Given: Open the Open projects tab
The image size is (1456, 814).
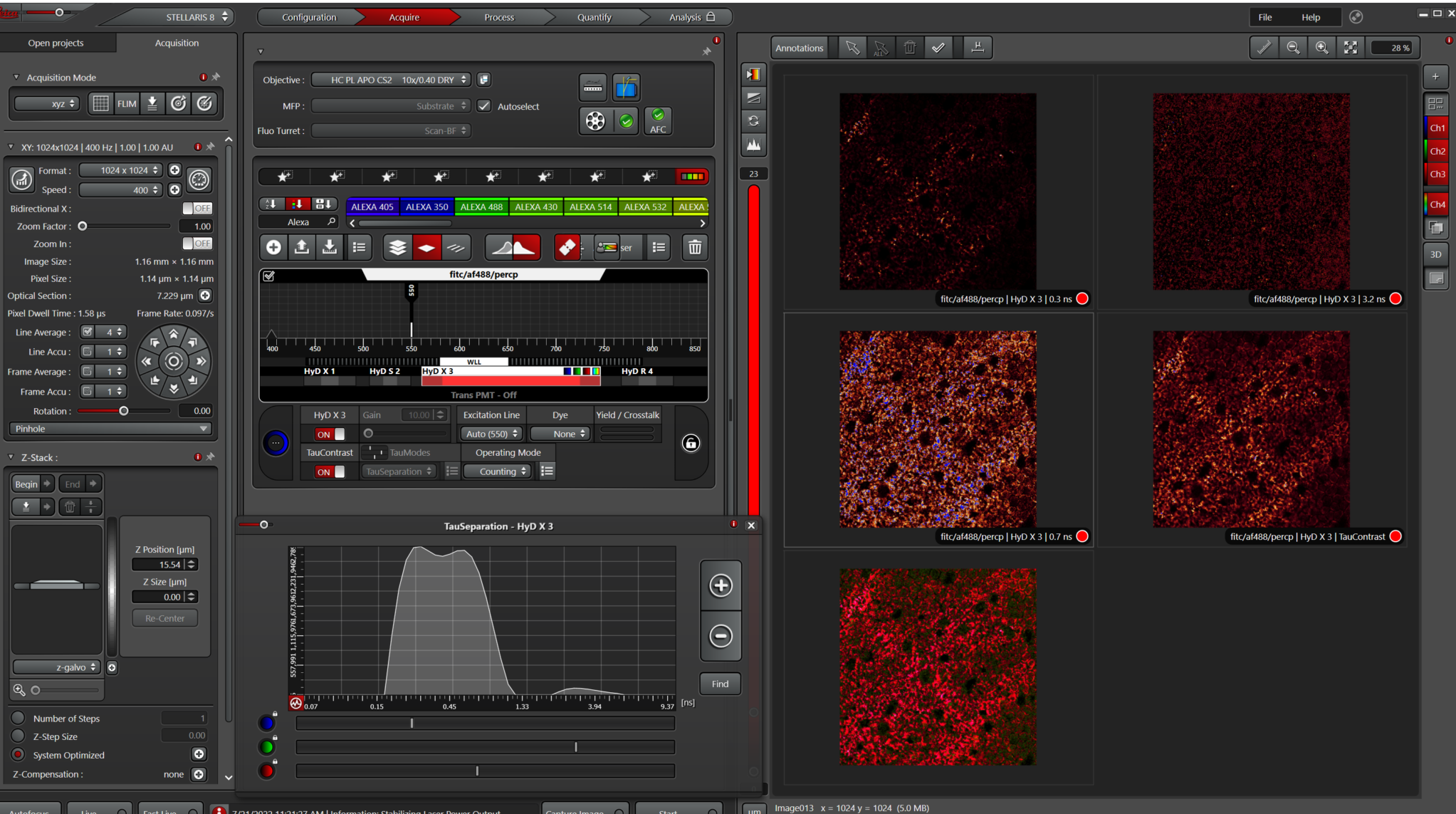Looking at the screenshot, I should [56, 43].
